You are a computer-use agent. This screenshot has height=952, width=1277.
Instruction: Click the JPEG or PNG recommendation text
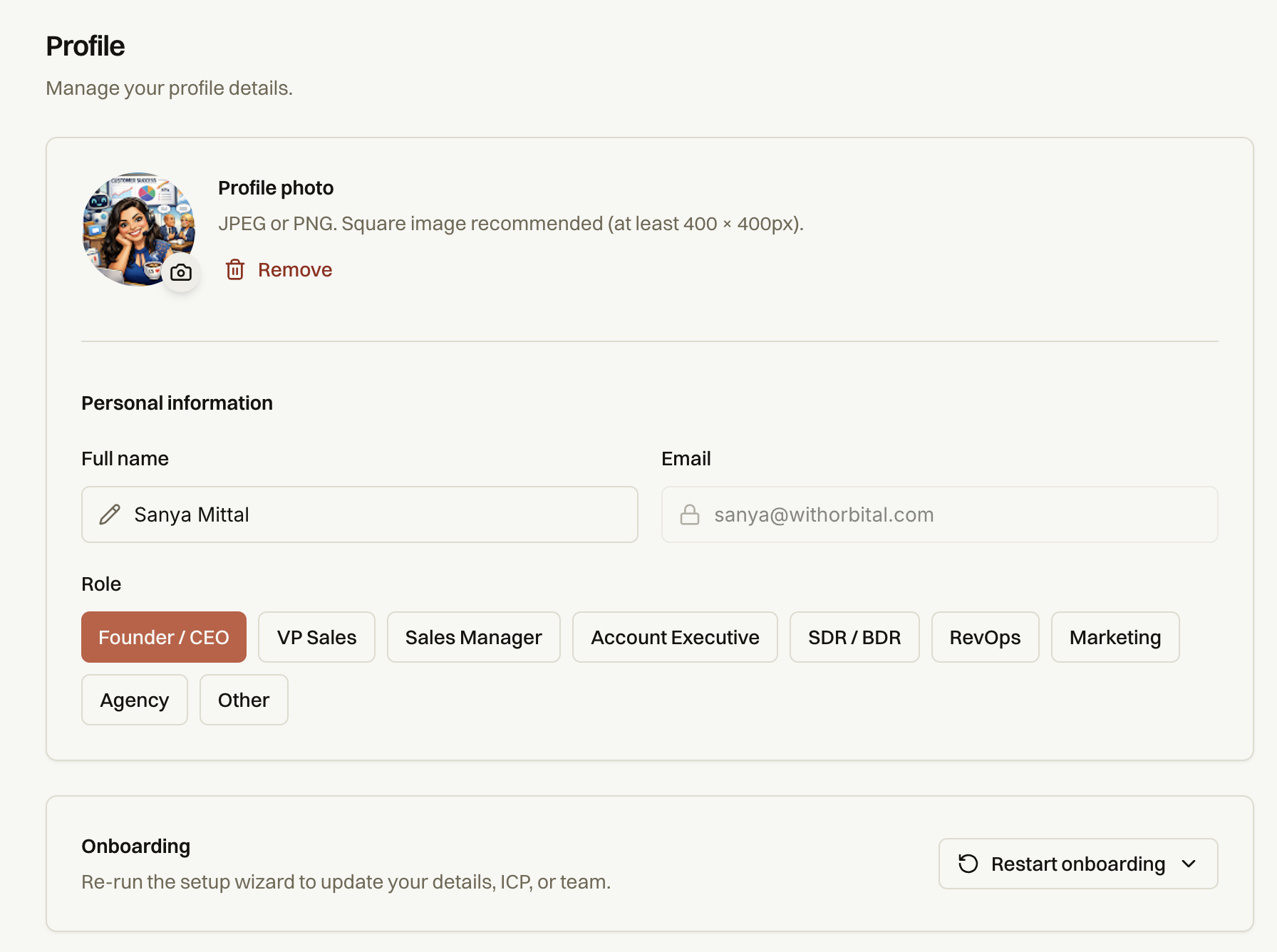click(511, 224)
